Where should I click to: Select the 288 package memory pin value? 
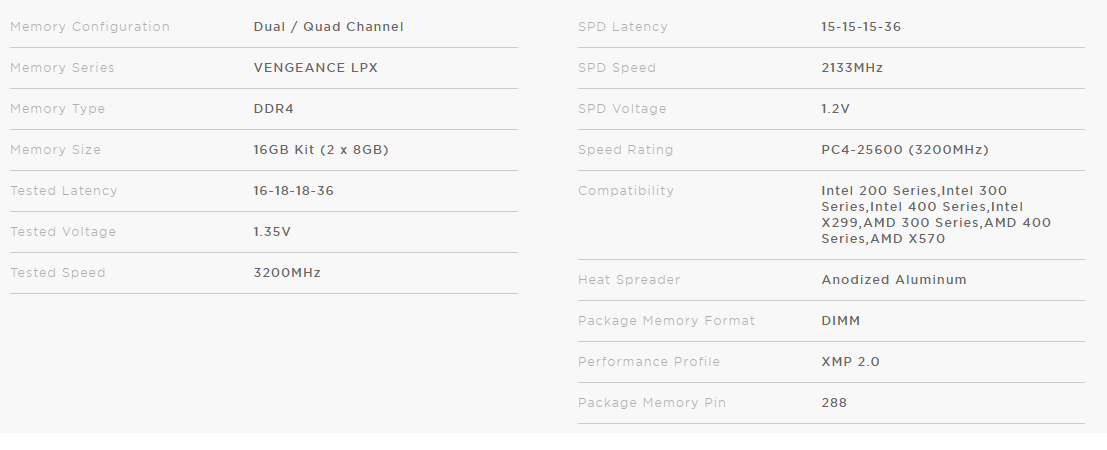coord(834,403)
